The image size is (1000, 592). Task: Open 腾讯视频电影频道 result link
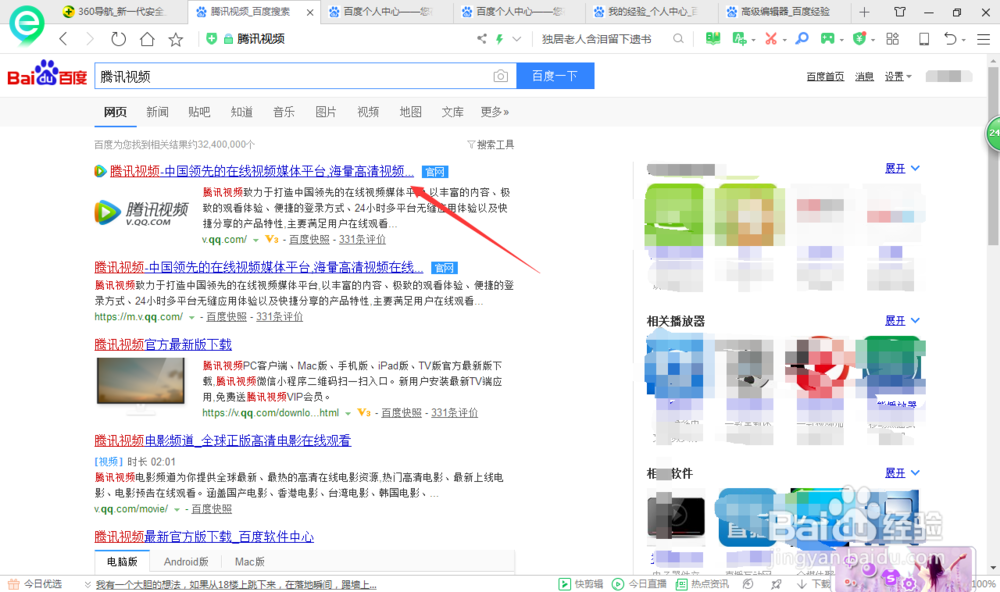pyautogui.click(x=223, y=440)
